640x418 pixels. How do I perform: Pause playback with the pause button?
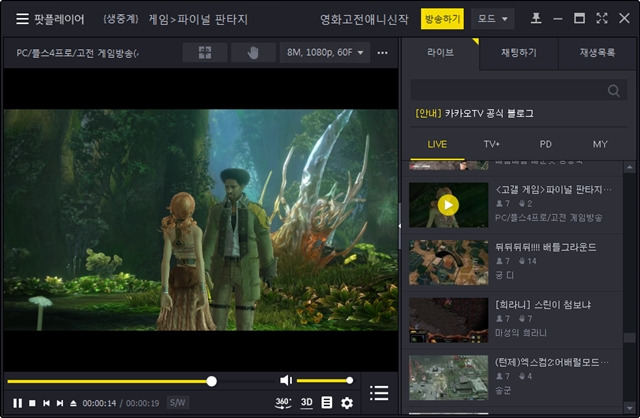click(18, 403)
